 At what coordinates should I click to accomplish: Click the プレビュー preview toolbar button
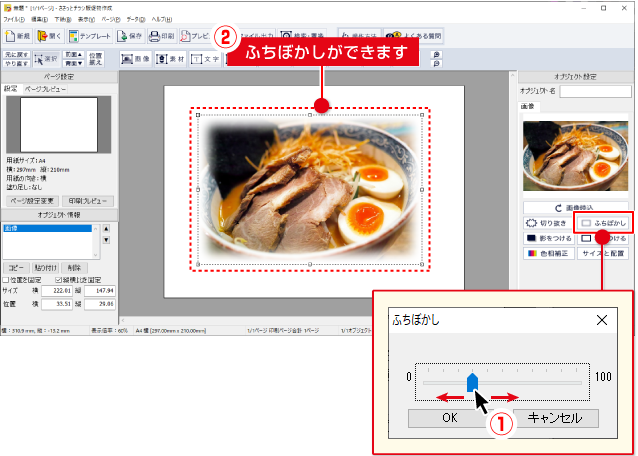[195, 36]
